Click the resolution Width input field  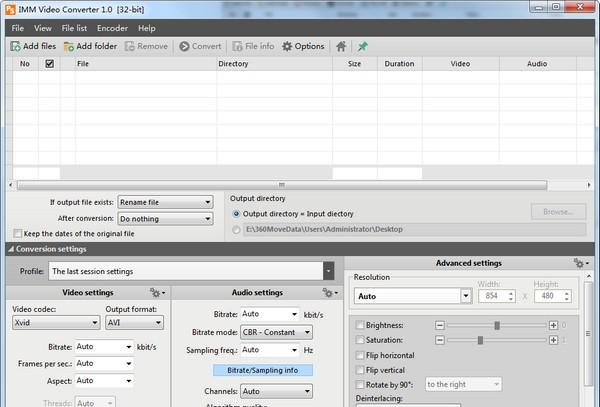coord(493,296)
